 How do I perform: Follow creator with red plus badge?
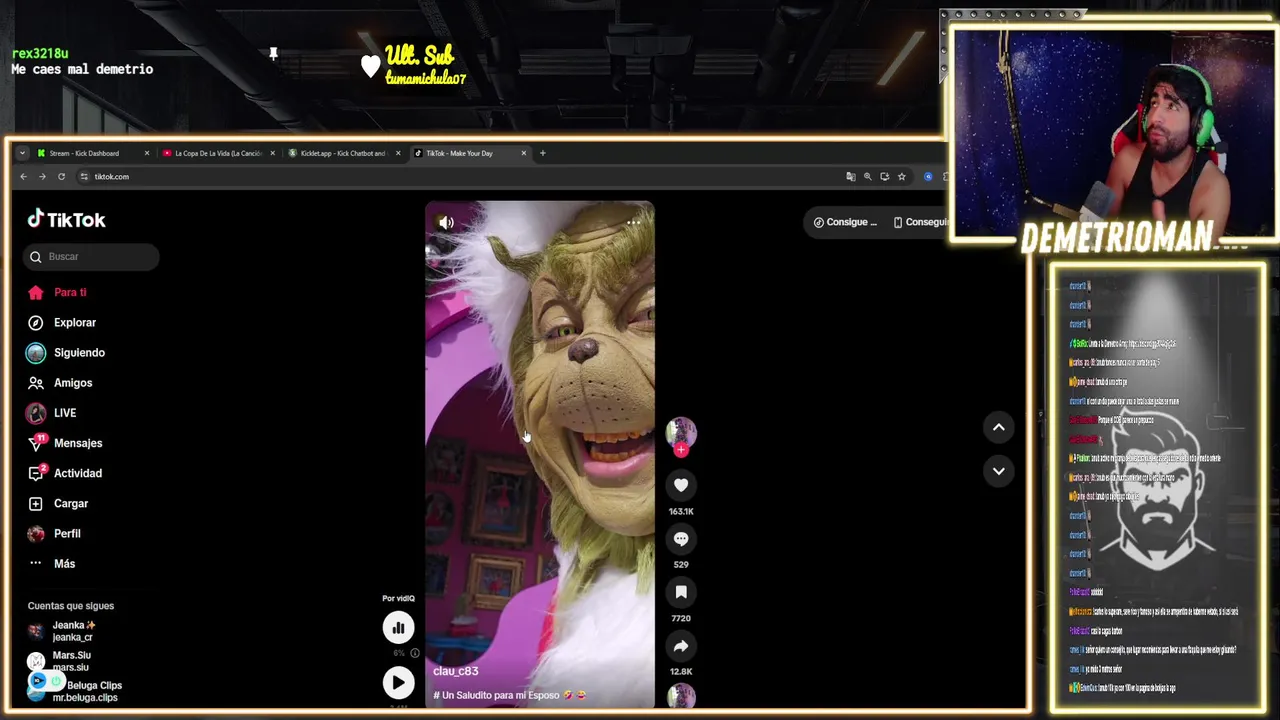(681, 450)
